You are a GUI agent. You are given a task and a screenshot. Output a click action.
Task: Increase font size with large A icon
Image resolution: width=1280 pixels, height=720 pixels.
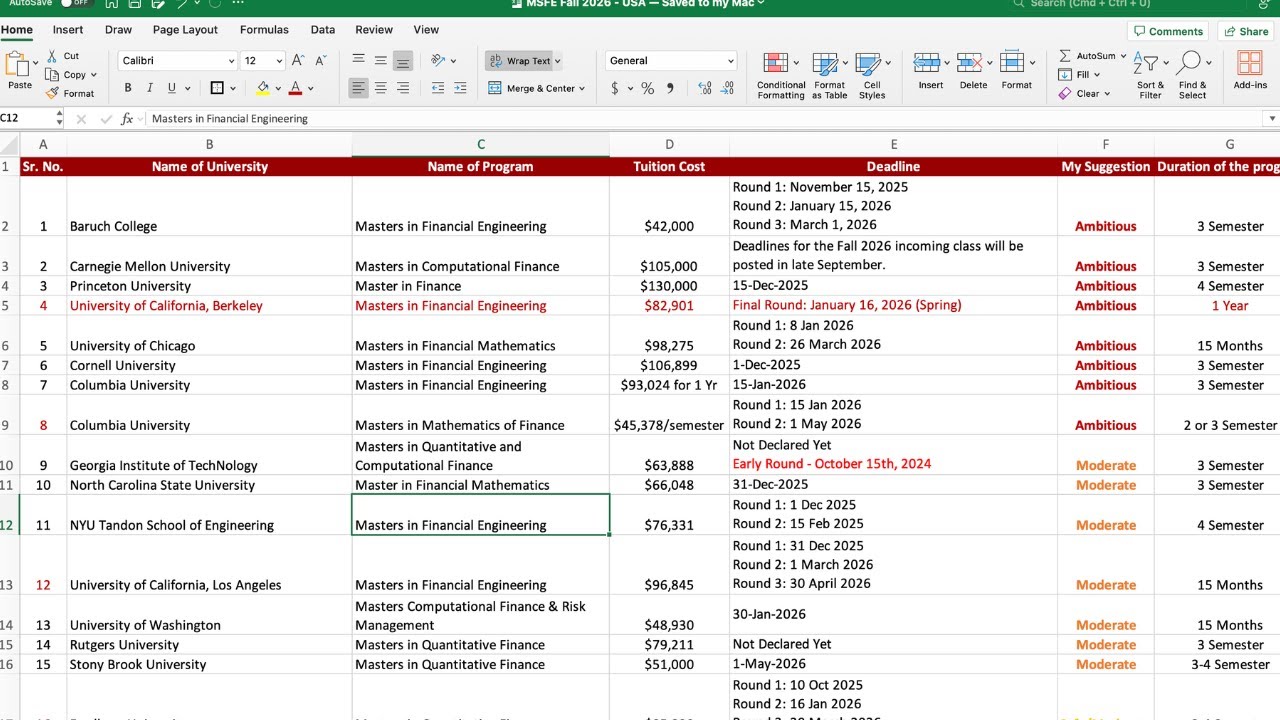click(298, 61)
